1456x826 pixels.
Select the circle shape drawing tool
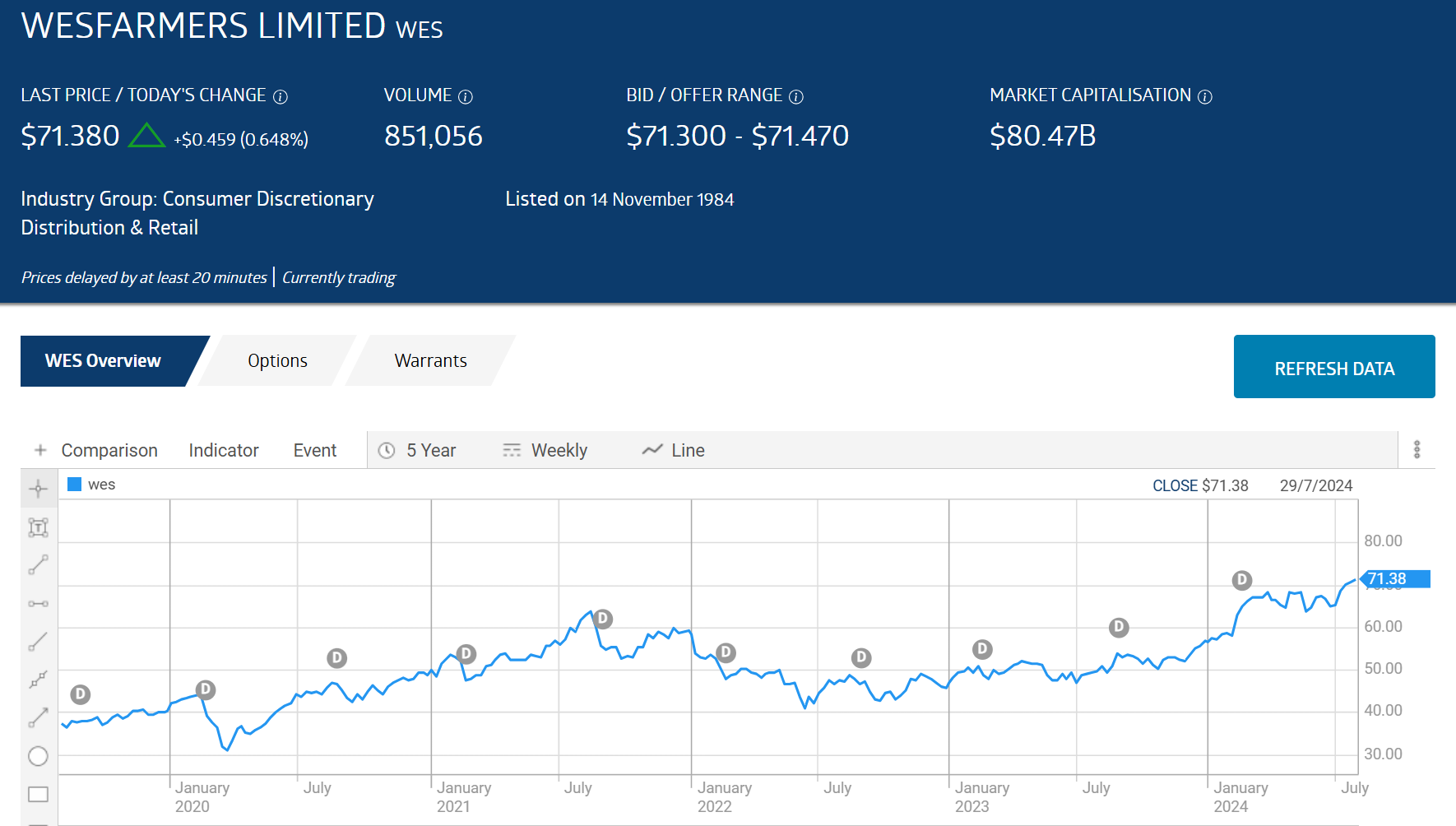tap(38, 756)
